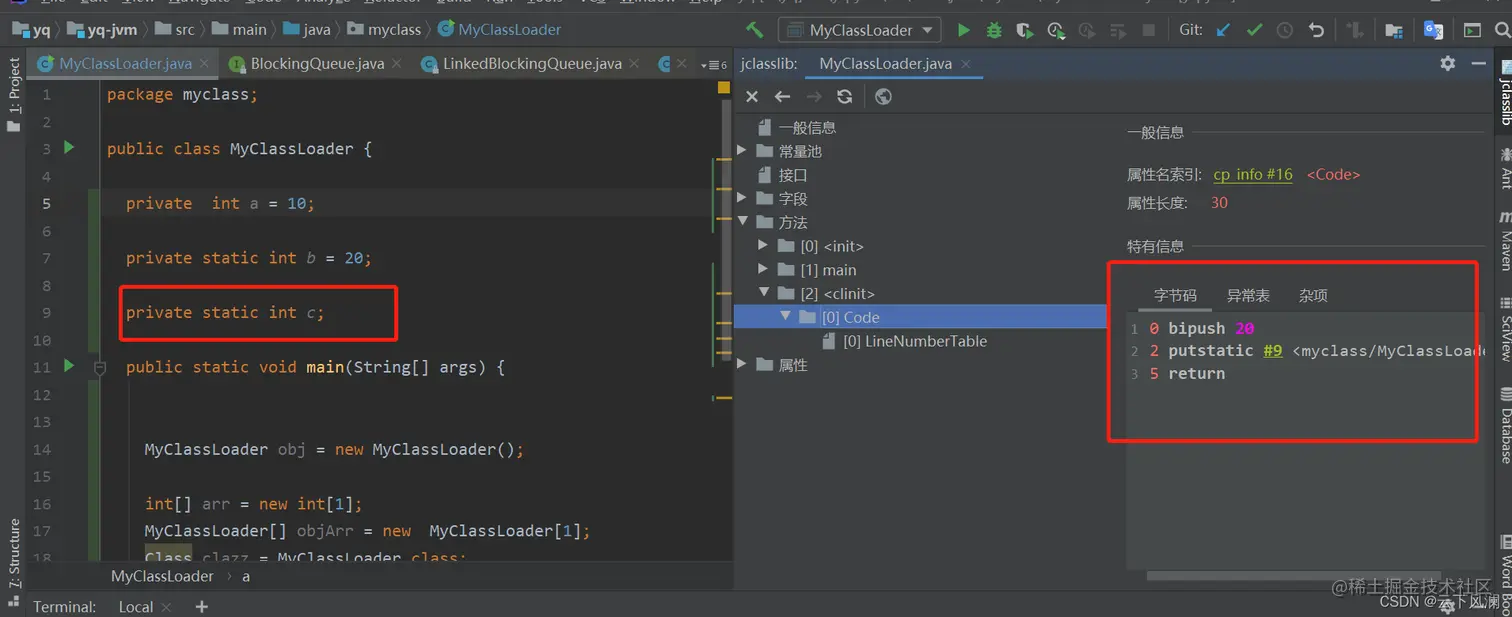
Task: Click run gutter icon next to main method
Action: click(69, 366)
